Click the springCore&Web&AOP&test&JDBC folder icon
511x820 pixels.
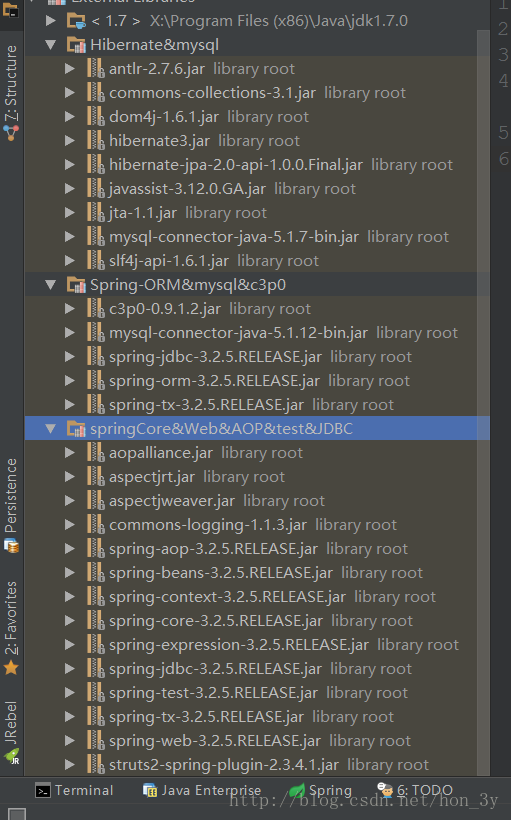(x=76, y=429)
